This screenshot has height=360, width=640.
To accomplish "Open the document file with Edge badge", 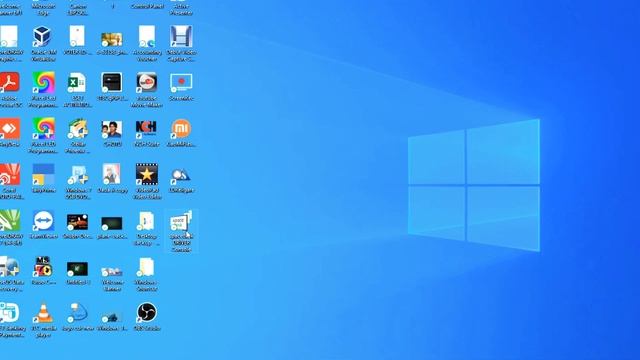I will (x=147, y=36).
